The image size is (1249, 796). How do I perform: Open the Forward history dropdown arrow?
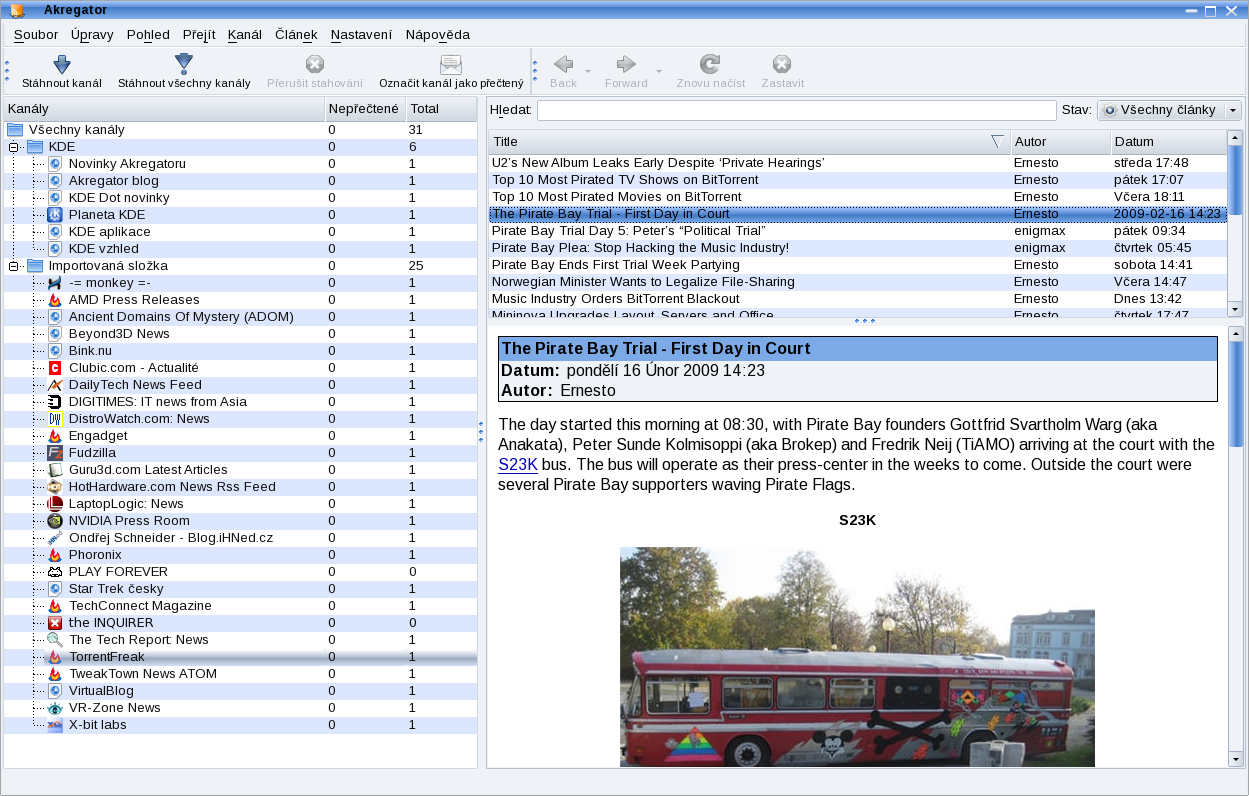click(659, 72)
